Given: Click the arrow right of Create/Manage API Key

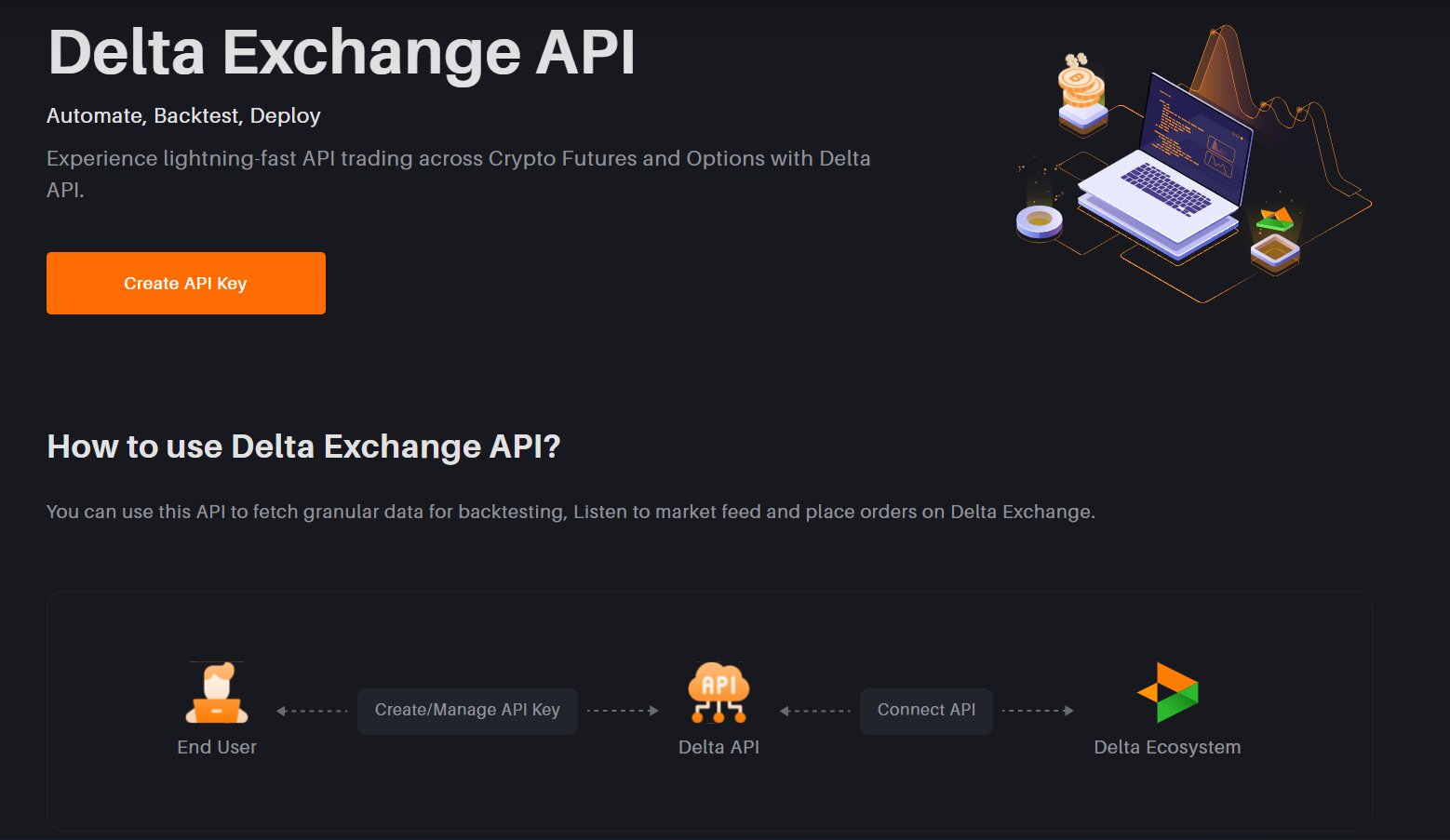Looking at the screenshot, I should (623, 711).
